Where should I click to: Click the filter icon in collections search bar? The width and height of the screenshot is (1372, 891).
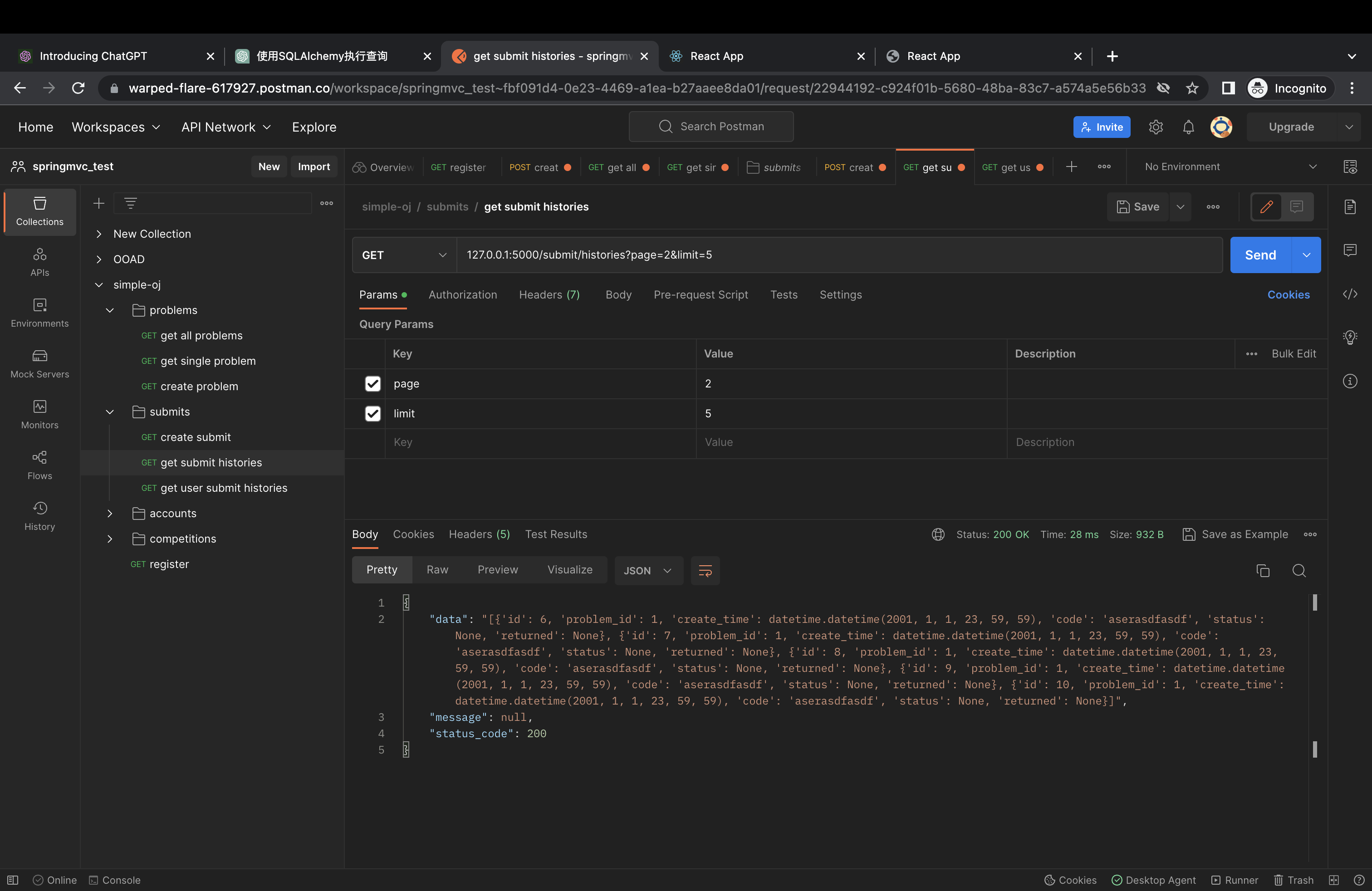click(131, 203)
